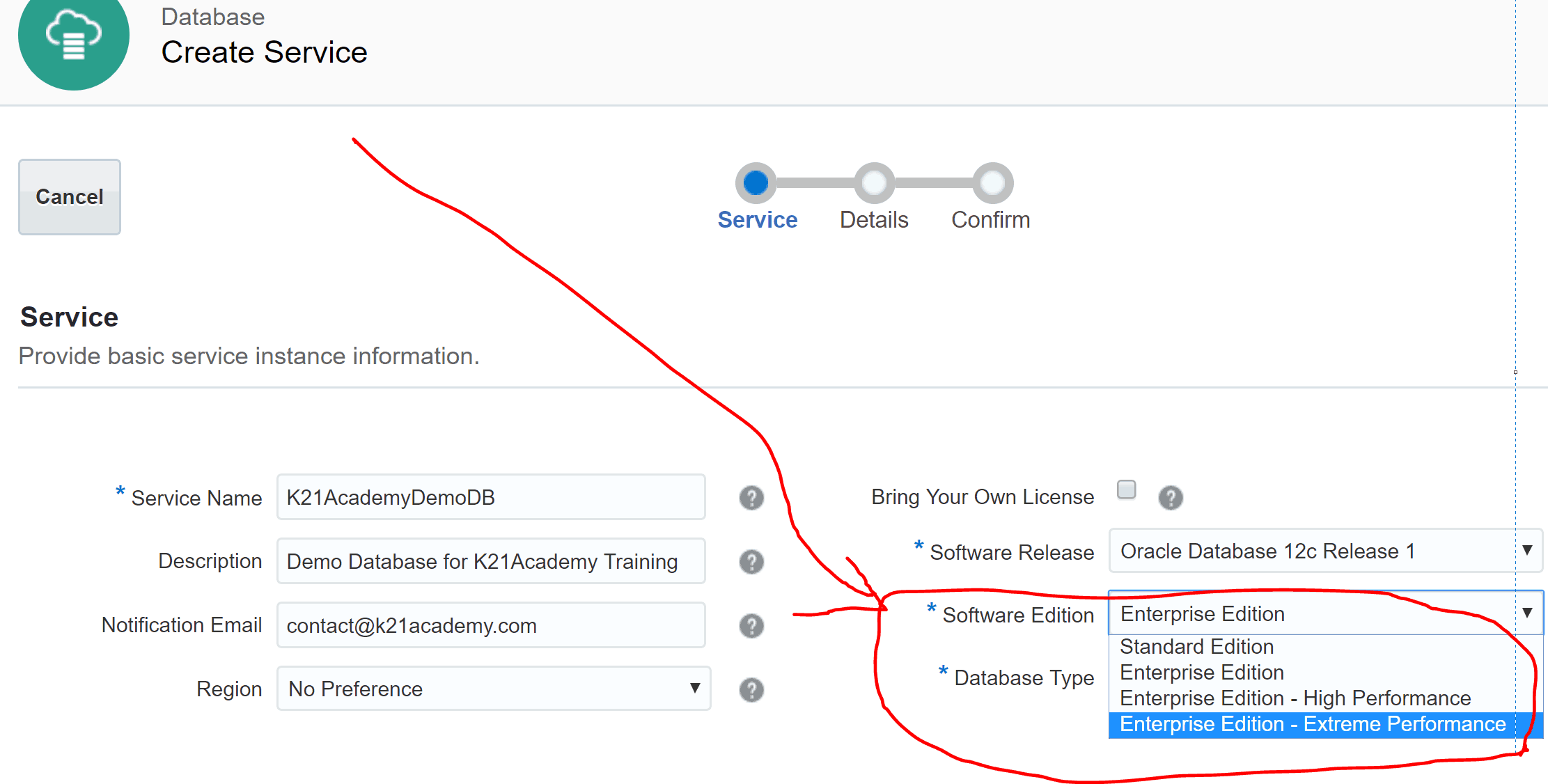
Task: Click into the Service Name field
Action: [x=491, y=497]
